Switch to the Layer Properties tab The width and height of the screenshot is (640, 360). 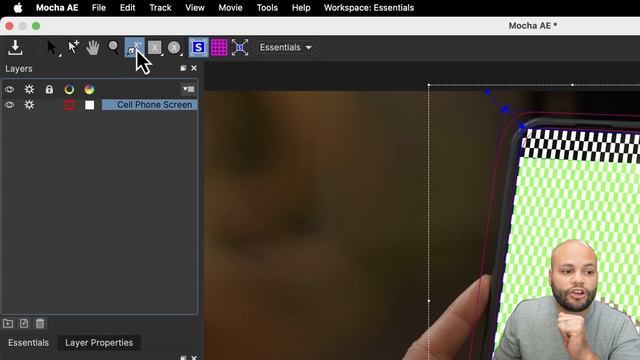(x=99, y=342)
